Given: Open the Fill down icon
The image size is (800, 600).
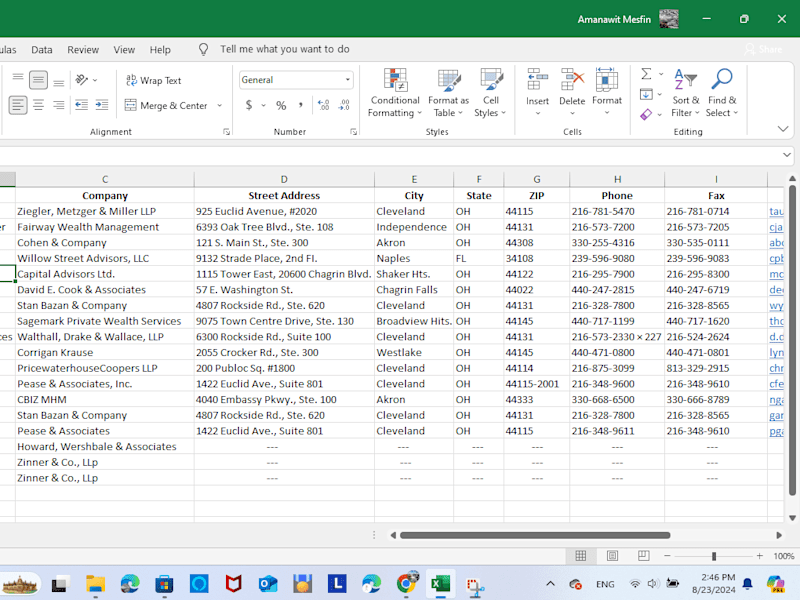Looking at the screenshot, I should pos(646,94).
